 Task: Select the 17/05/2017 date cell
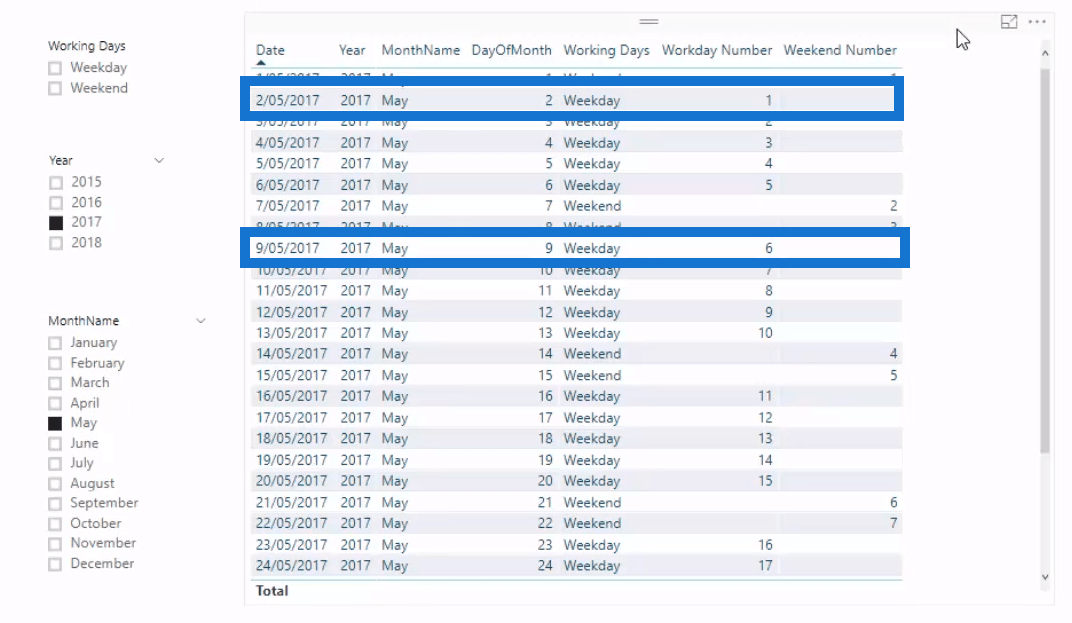pos(291,418)
